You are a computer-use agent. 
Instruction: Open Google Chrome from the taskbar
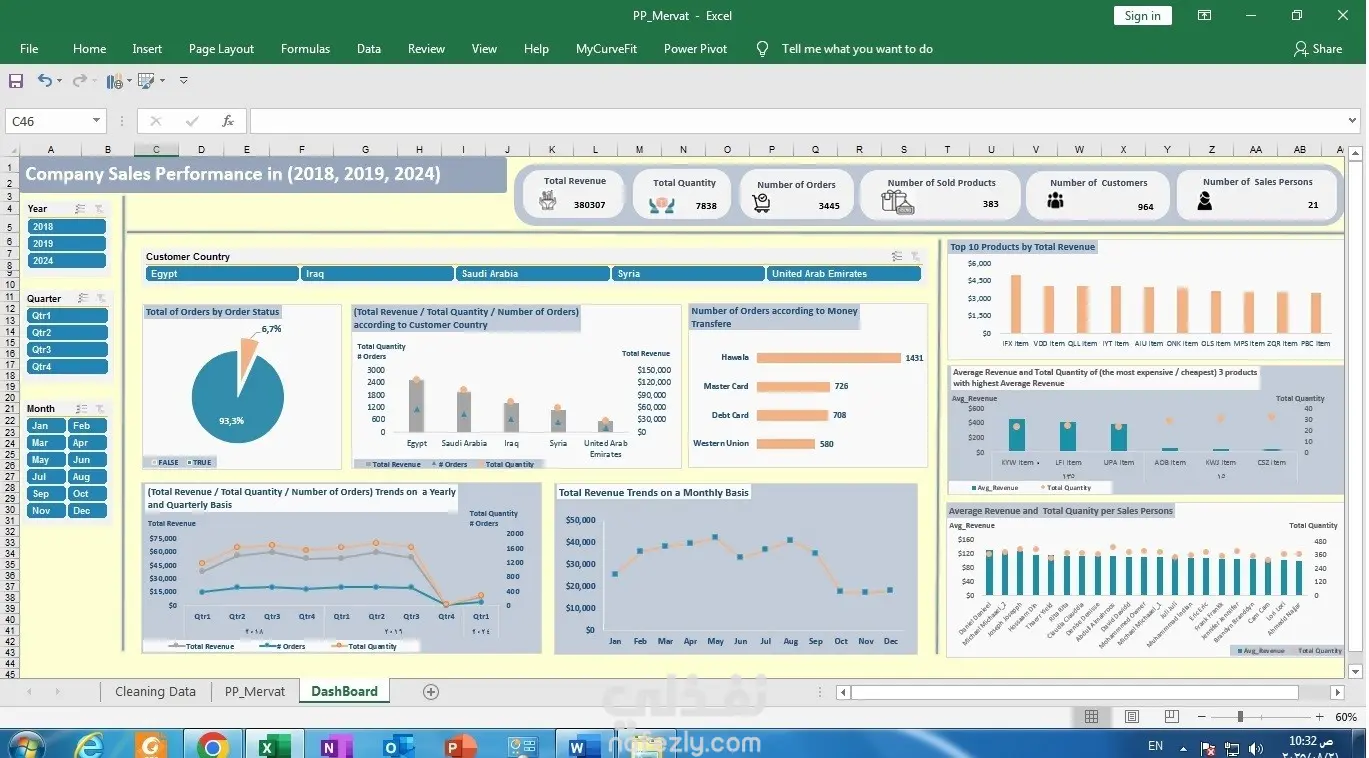(x=212, y=746)
